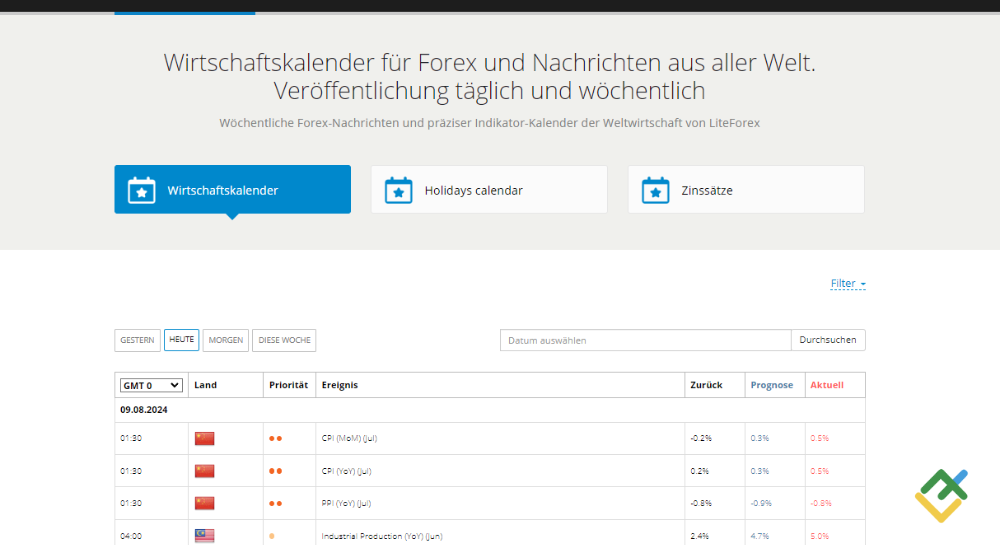Focus the Datum auswählen input field
Screen dimensions: 1000x545
(x=645, y=340)
